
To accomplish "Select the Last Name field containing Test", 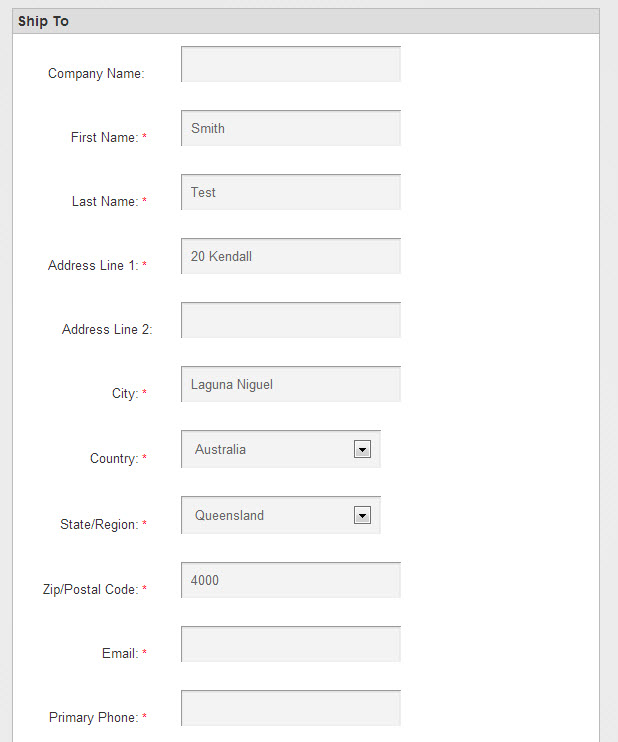I will (x=291, y=192).
